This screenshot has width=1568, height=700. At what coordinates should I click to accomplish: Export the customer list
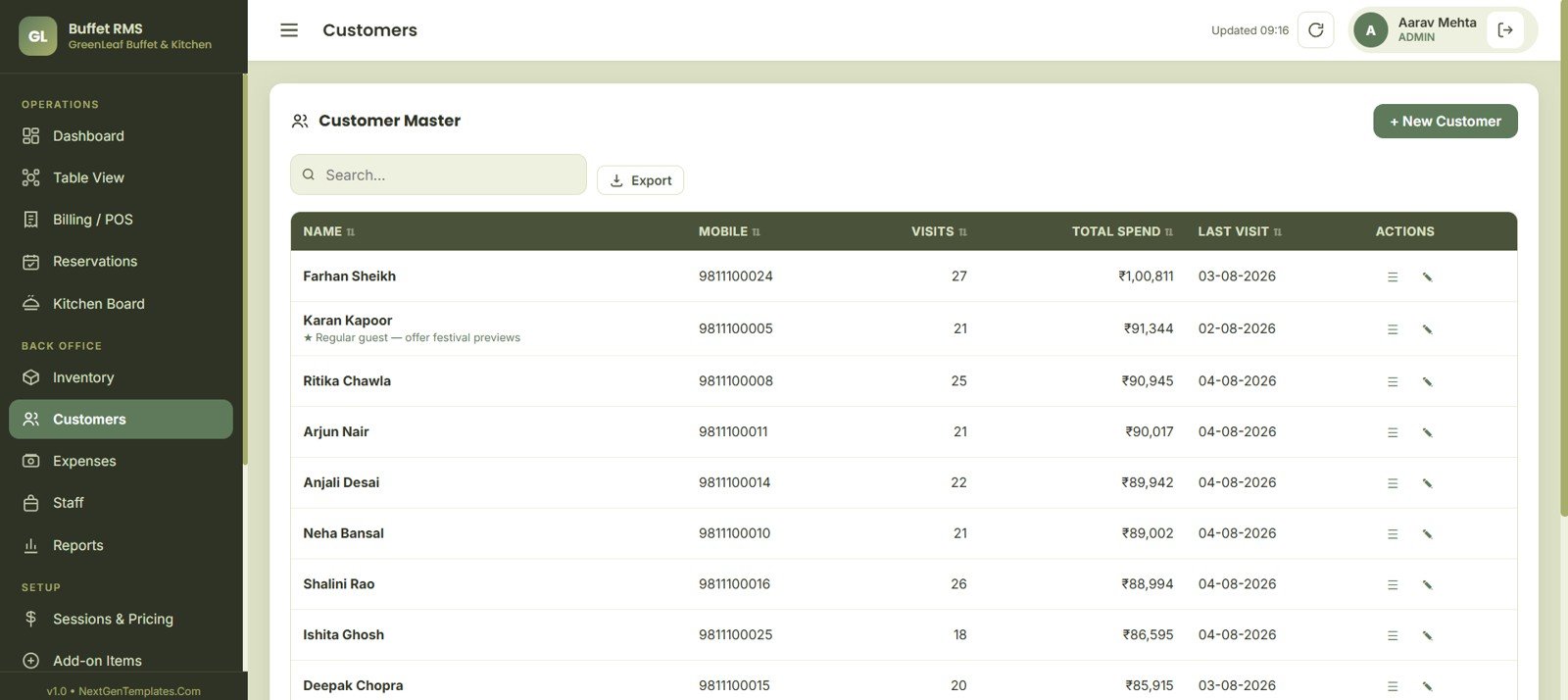pyautogui.click(x=641, y=180)
